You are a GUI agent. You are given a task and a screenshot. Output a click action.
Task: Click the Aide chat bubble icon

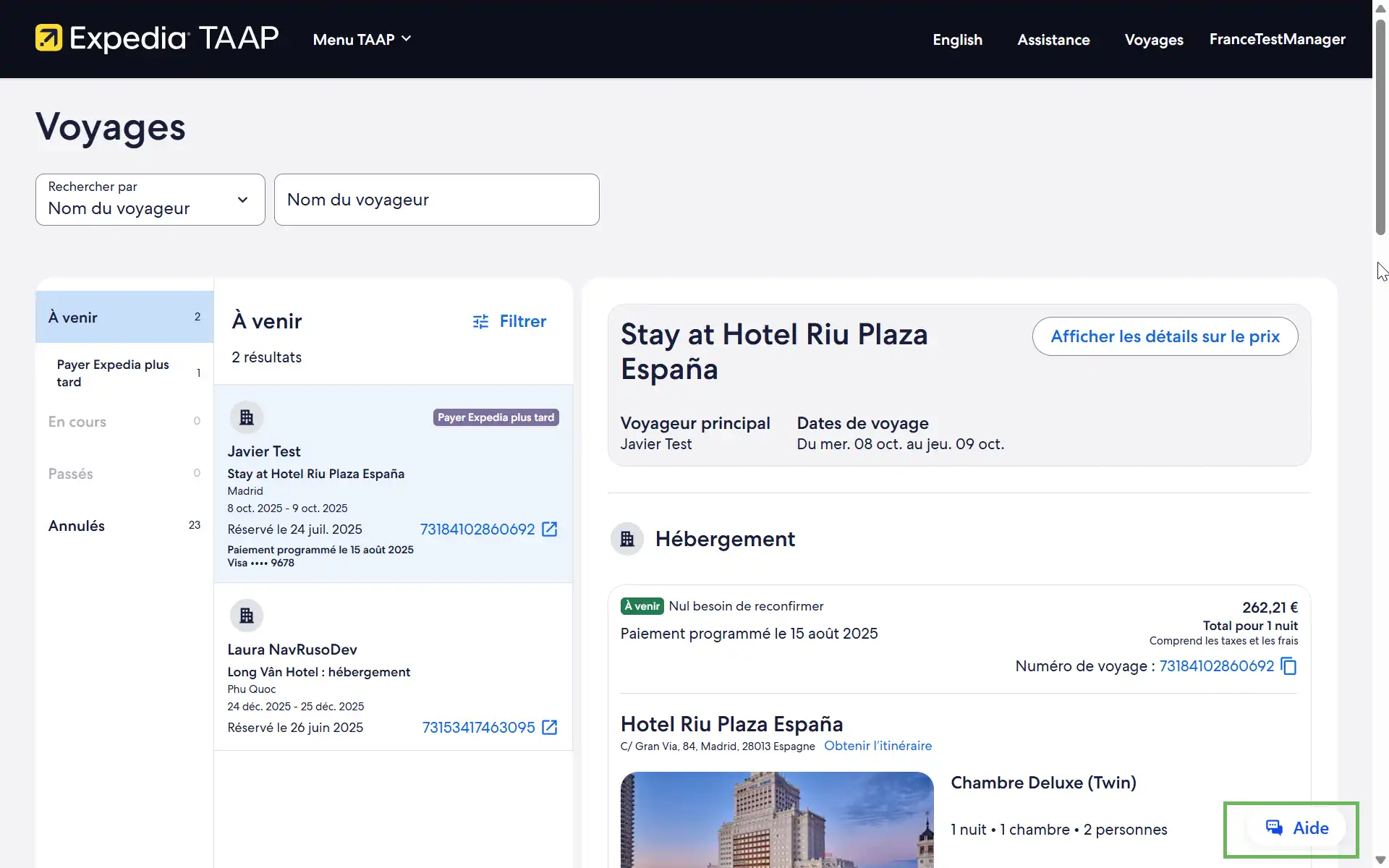[1274, 828]
